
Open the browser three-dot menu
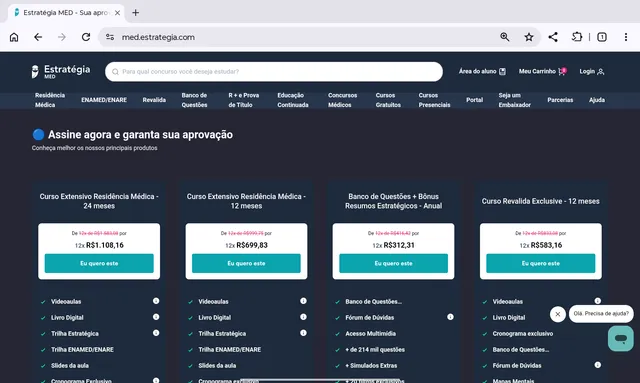point(626,37)
